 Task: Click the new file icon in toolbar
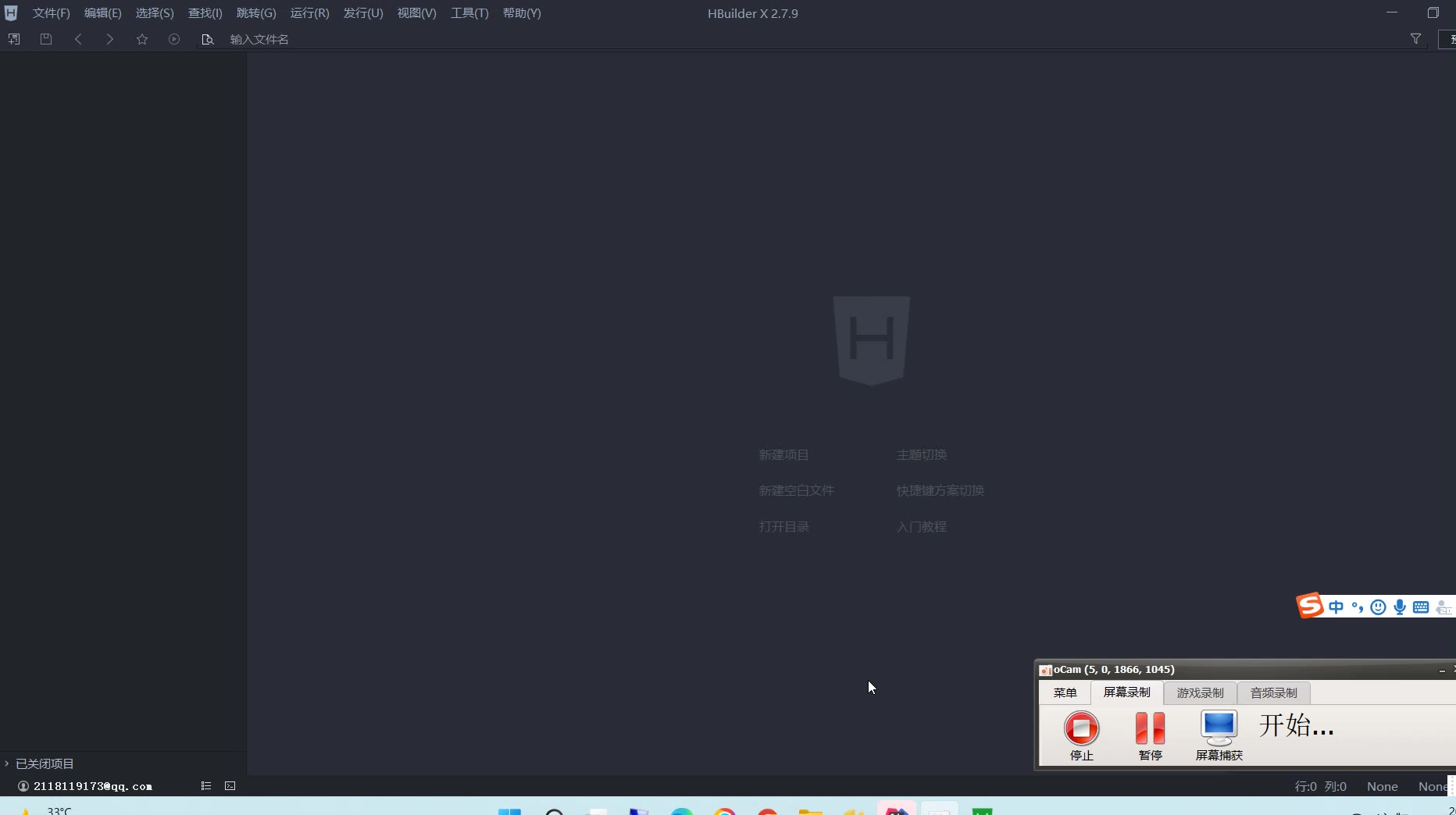(x=14, y=39)
